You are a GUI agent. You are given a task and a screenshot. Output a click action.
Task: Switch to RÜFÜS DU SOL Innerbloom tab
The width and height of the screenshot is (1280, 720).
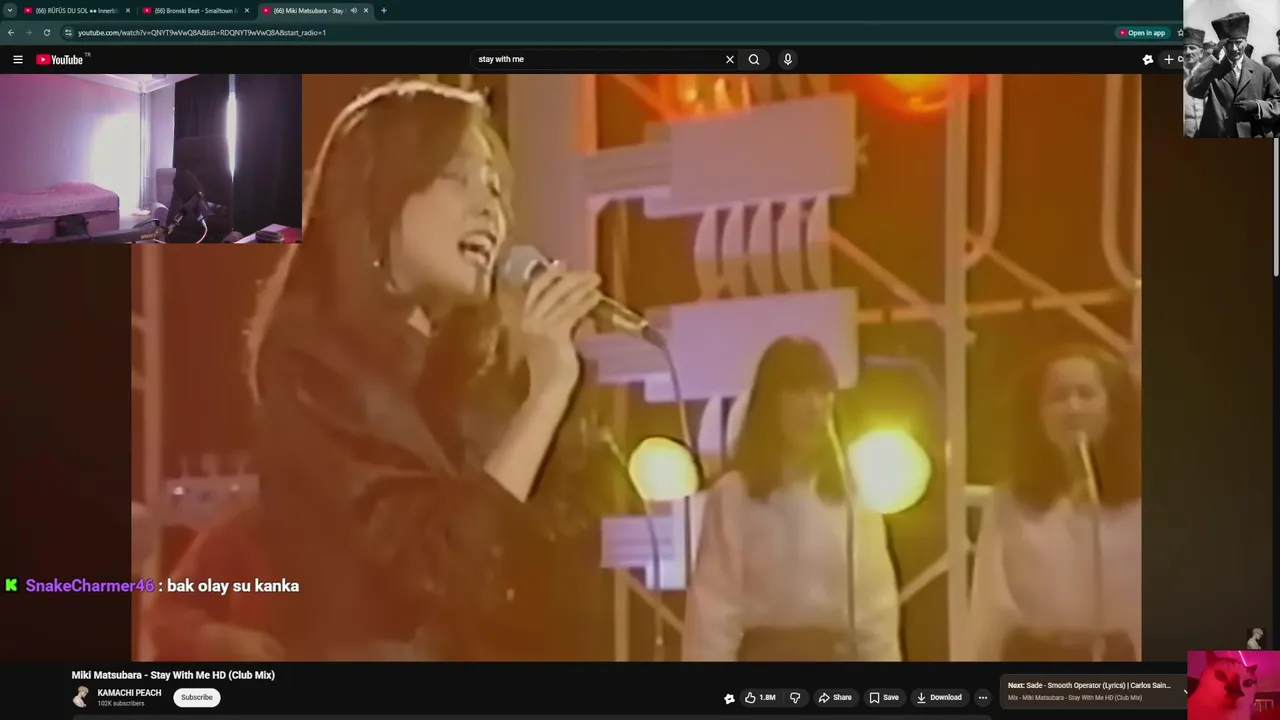pyautogui.click(x=75, y=10)
